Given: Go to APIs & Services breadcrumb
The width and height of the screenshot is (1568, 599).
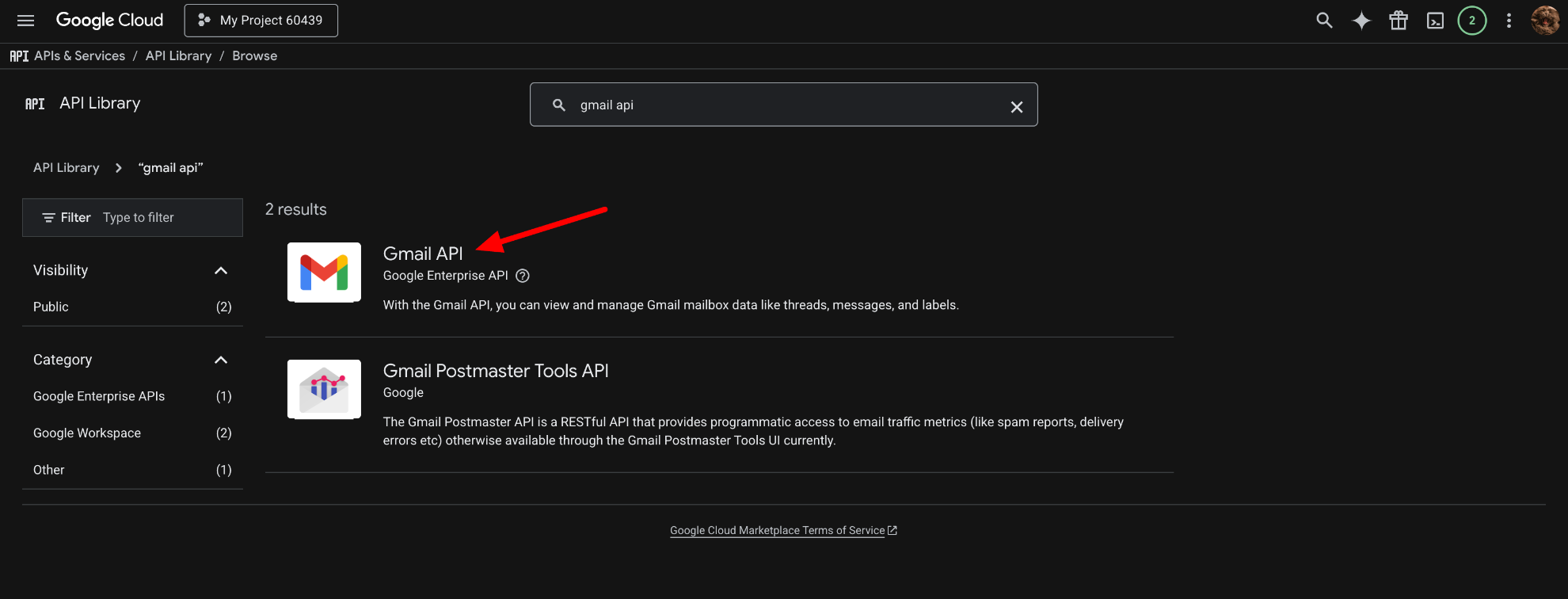Looking at the screenshot, I should click(80, 56).
